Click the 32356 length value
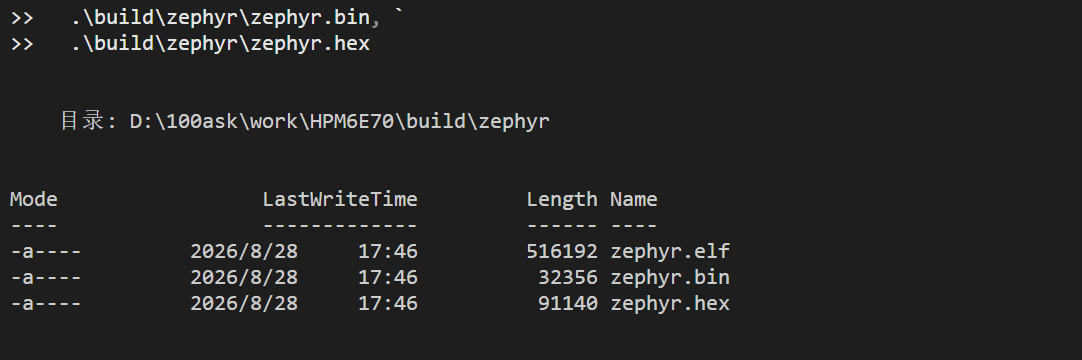 tap(568, 278)
